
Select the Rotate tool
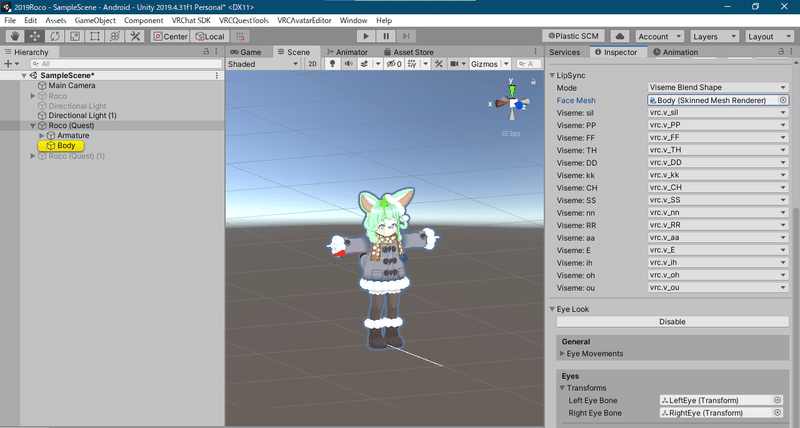point(55,36)
